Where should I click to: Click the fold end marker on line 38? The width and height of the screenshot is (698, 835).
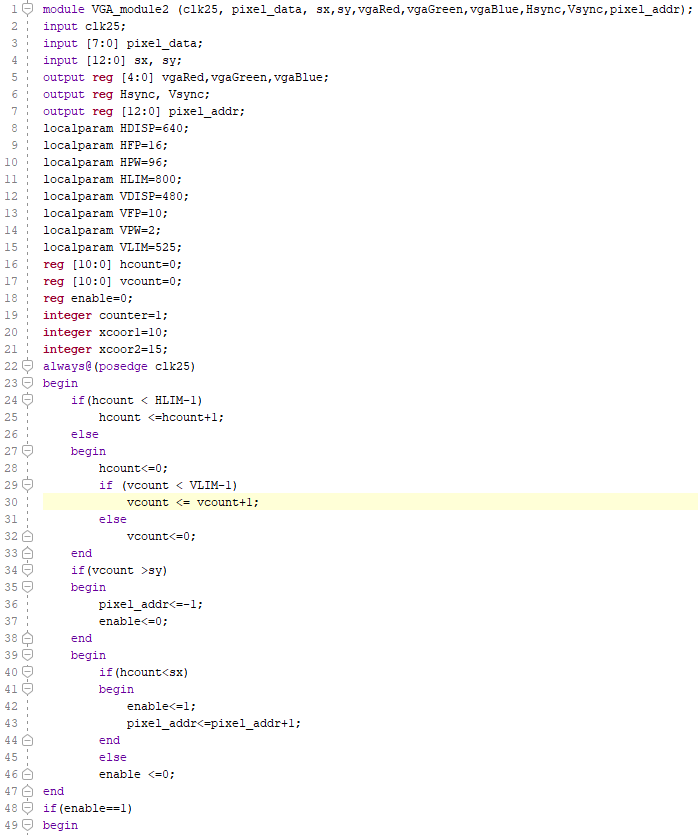coord(28,638)
